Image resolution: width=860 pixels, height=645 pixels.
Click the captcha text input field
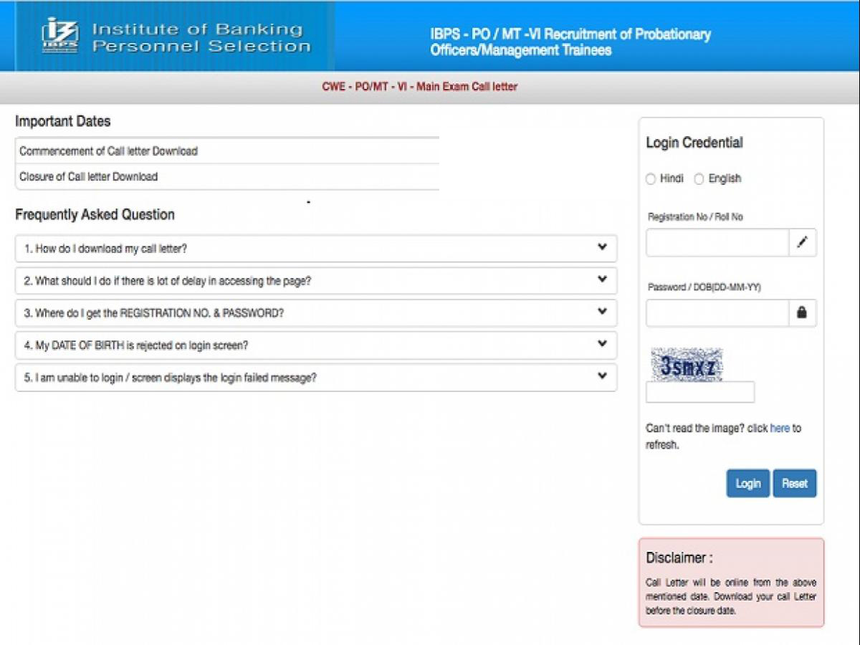(698, 391)
